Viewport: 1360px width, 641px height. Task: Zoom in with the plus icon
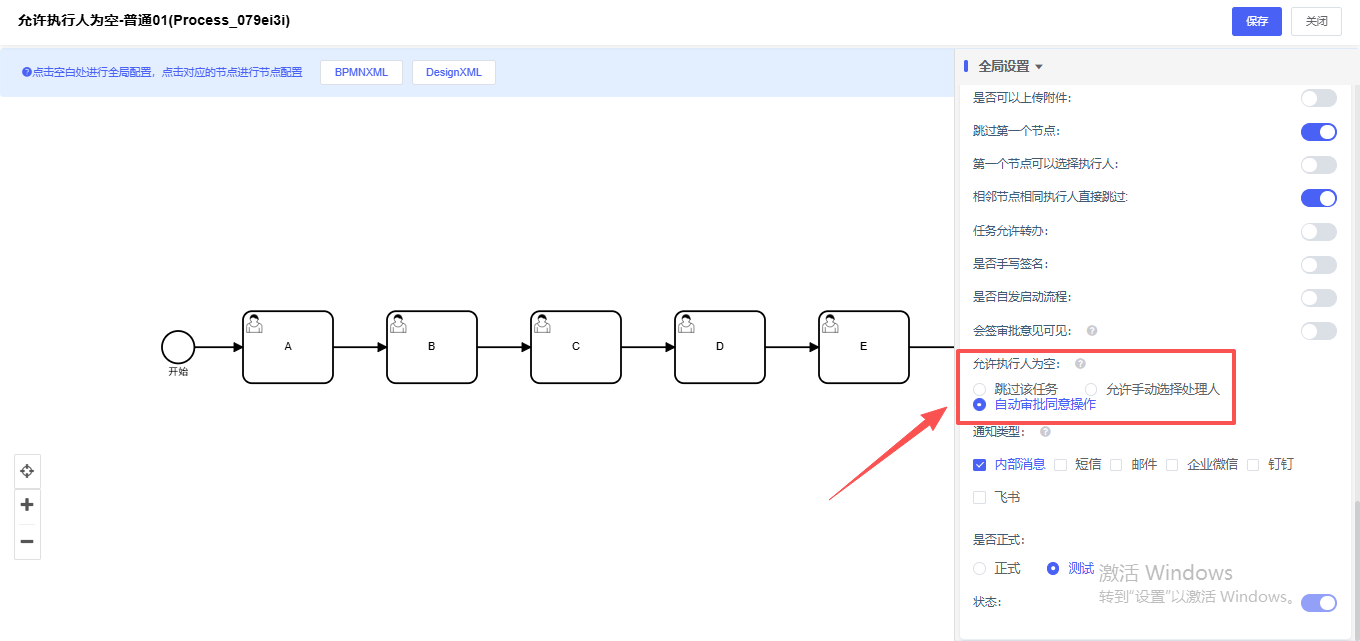[27, 505]
